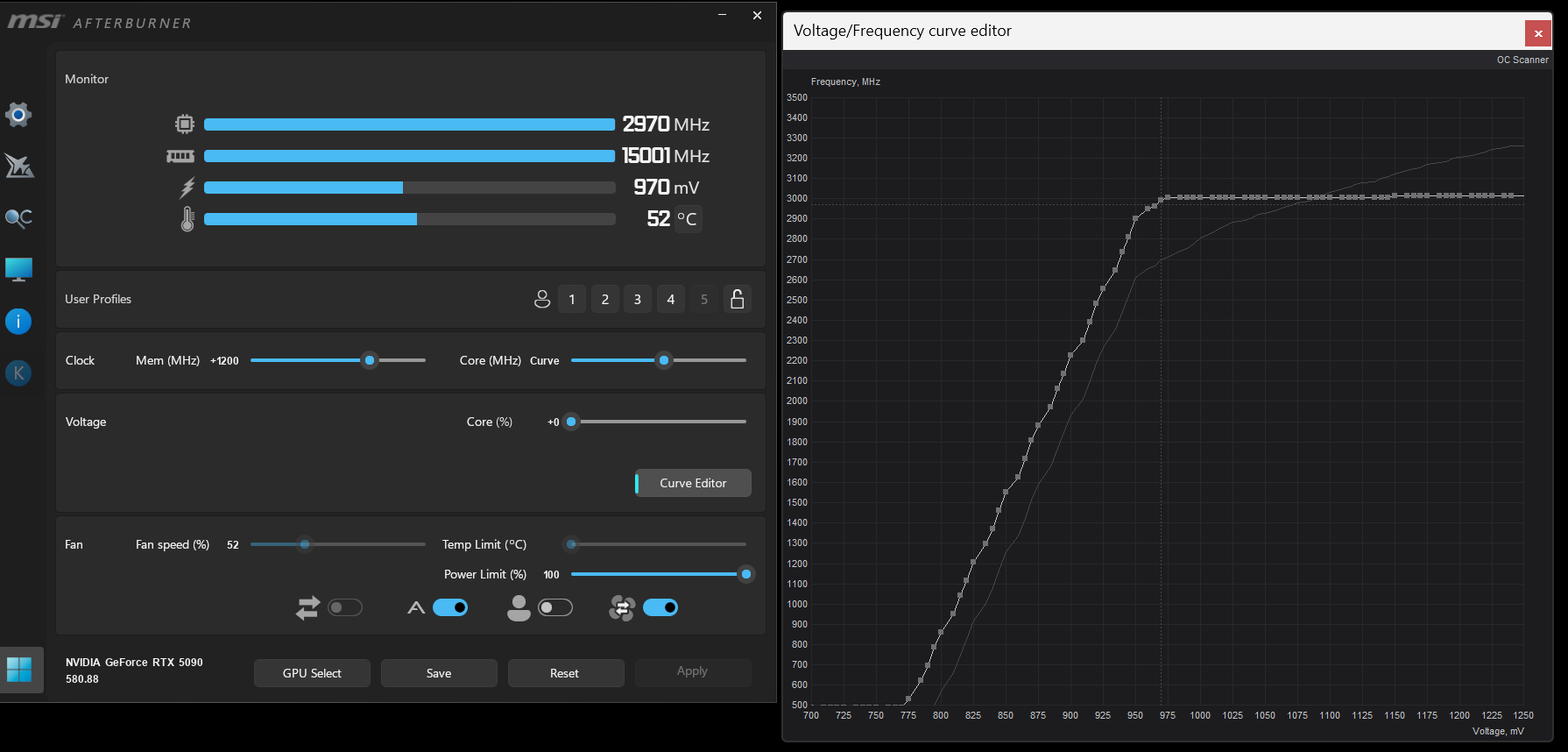
Task: Click the Mem (MHz) clock slider handle
Action: click(370, 360)
